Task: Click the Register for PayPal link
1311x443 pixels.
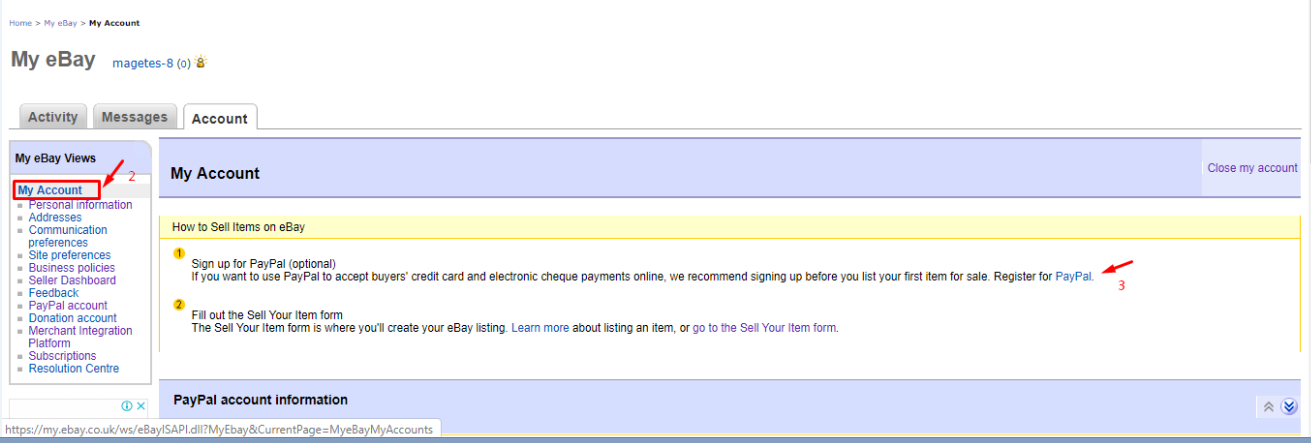Action: [x=1073, y=276]
